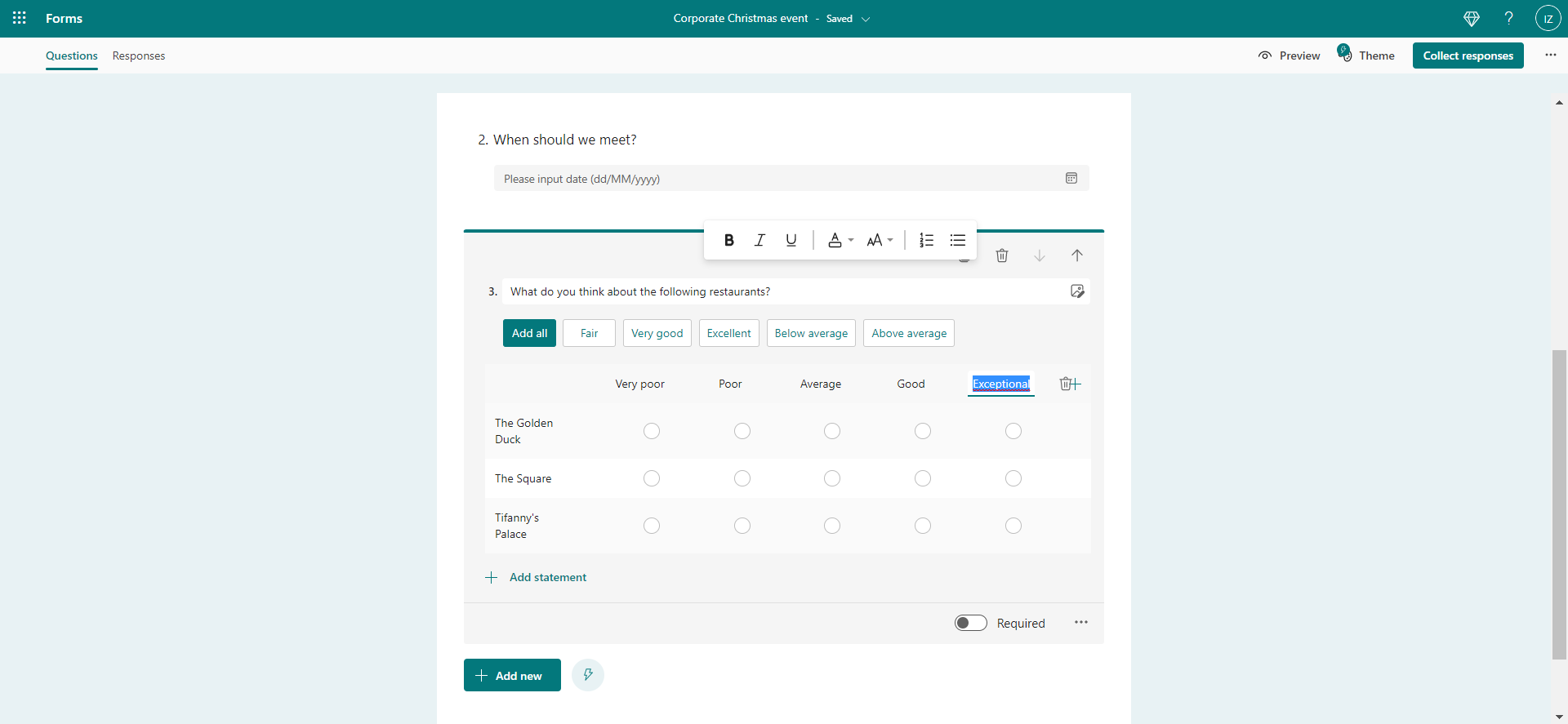Select Good for The Square
Screen dimensions: 1568x724
pyautogui.click(x=922, y=478)
